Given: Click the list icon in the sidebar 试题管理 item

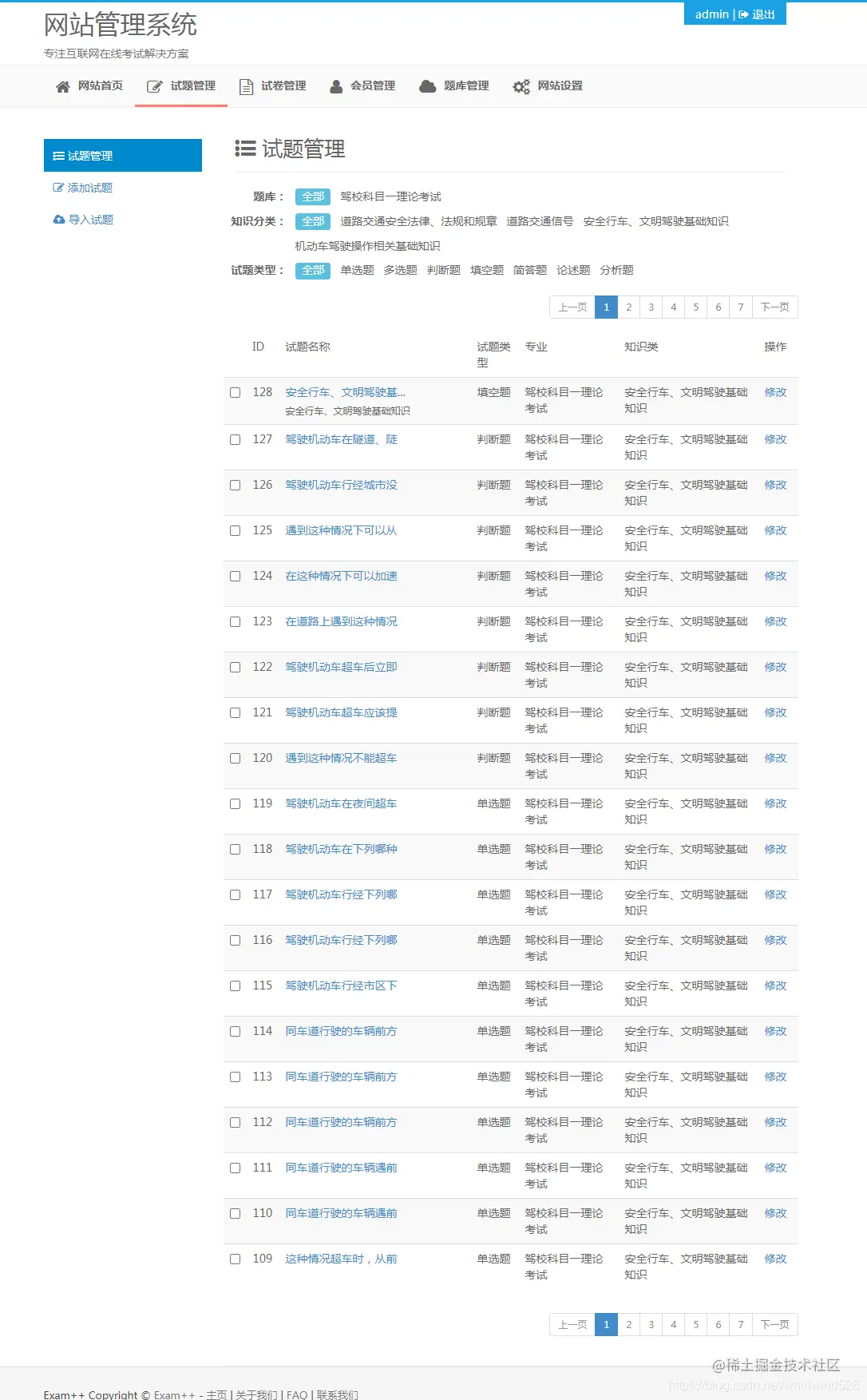Looking at the screenshot, I should (x=58, y=156).
